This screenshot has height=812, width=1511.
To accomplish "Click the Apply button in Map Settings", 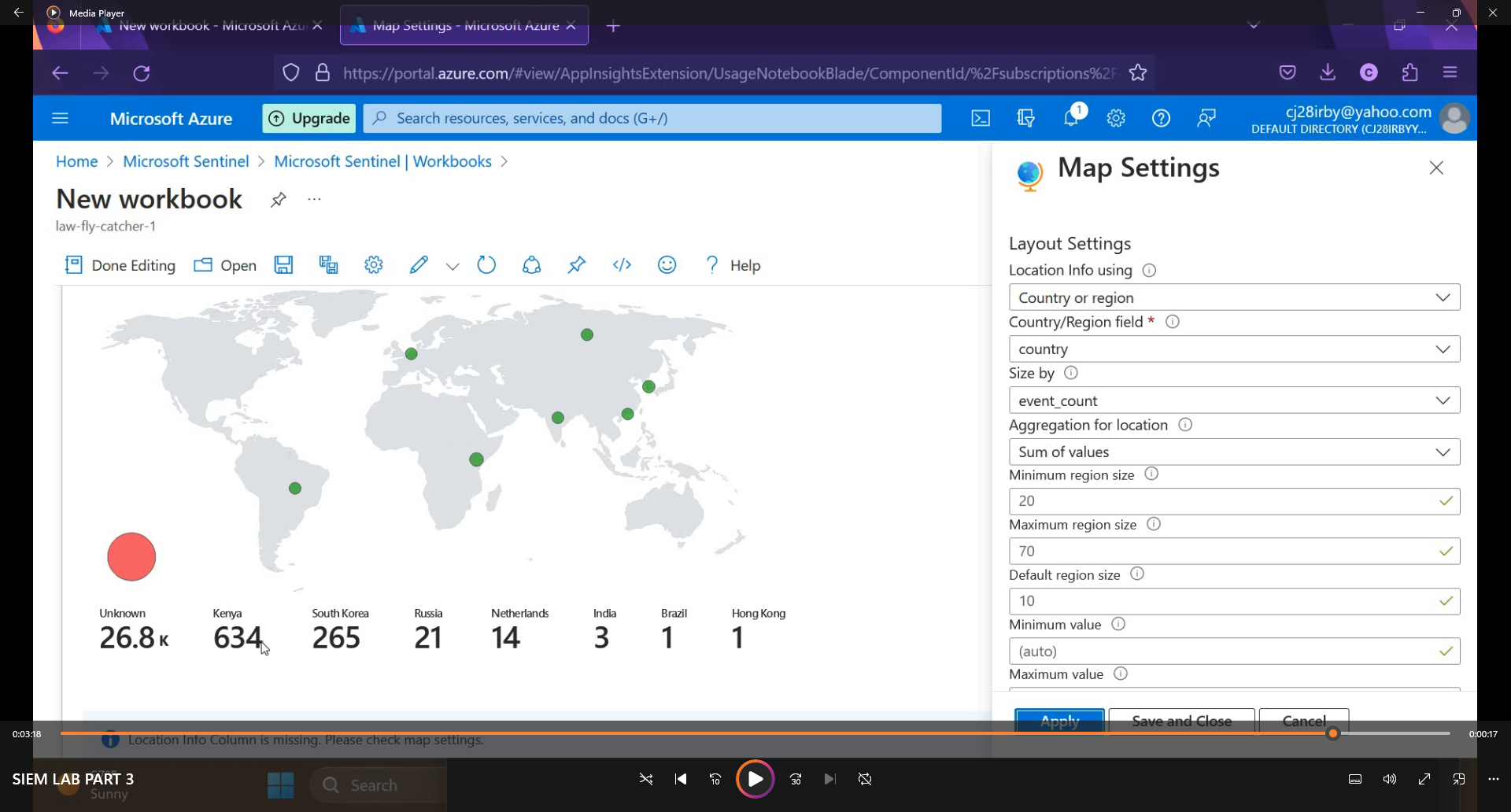I will click(x=1059, y=721).
